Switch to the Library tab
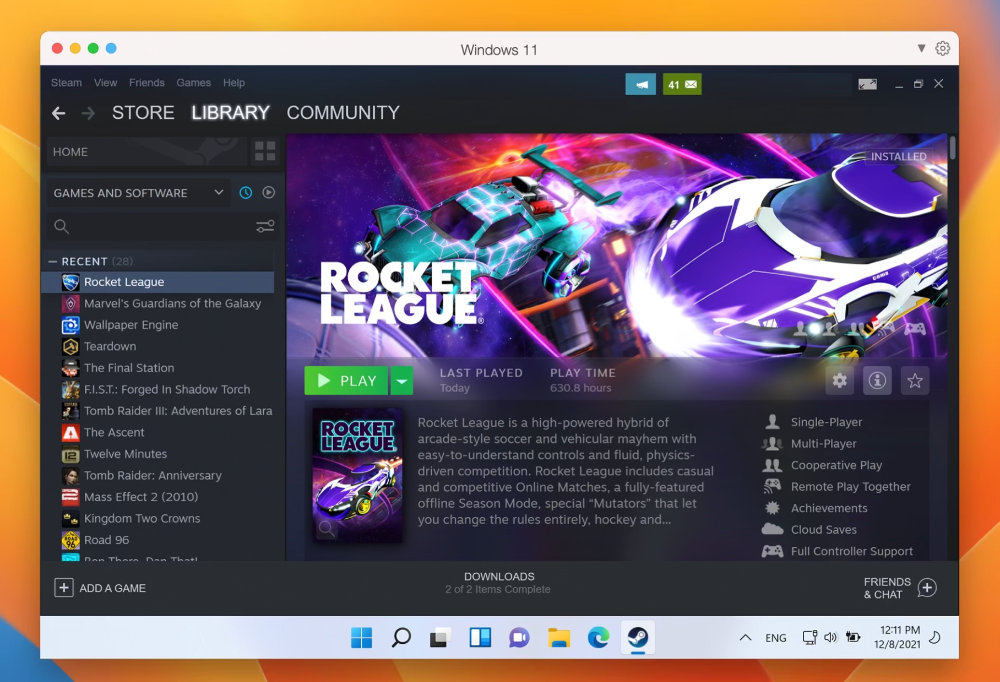This screenshot has width=1000, height=682. point(230,113)
